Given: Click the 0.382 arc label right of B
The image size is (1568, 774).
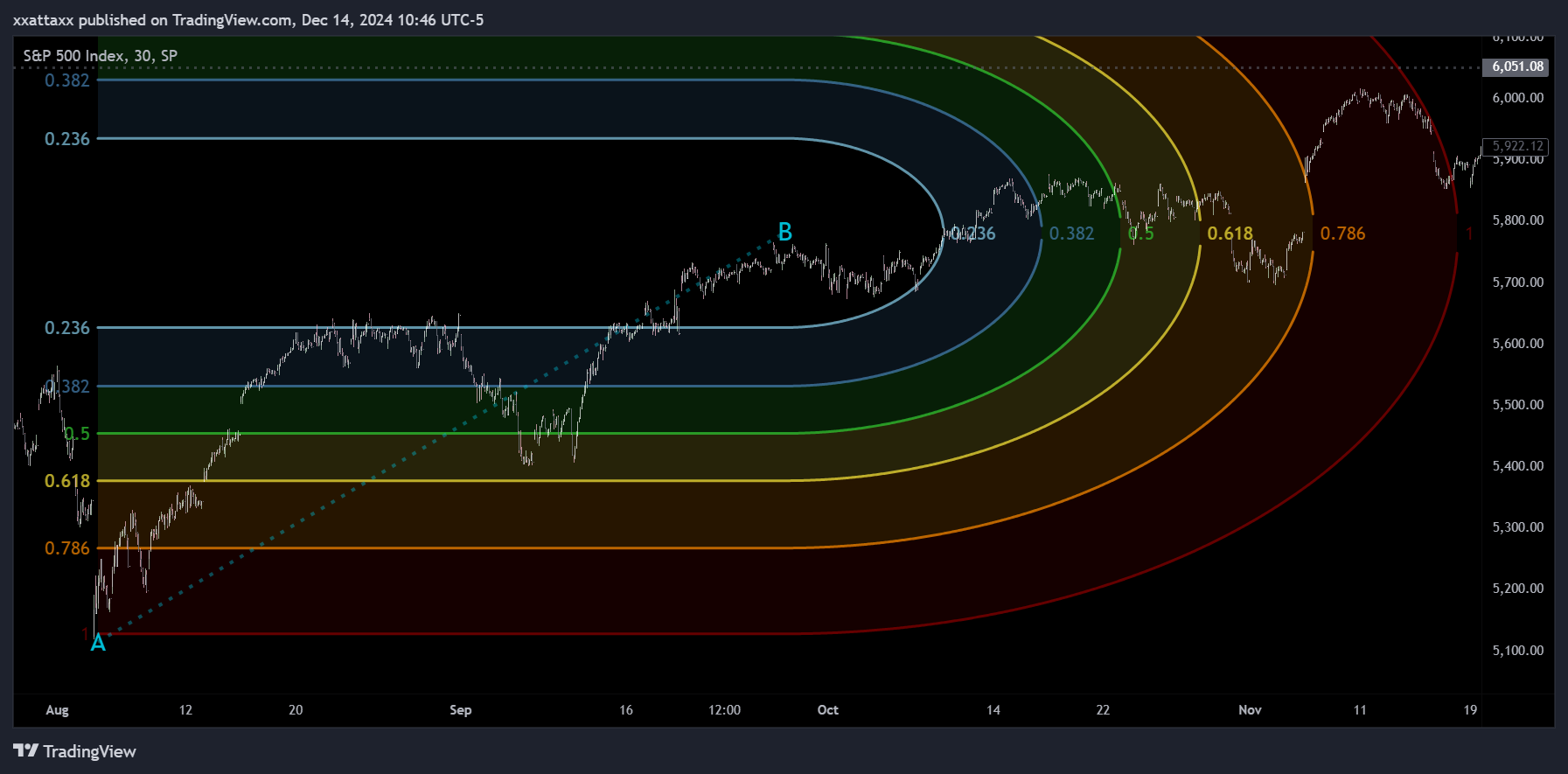Looking at the screenshot, I should coord(1071,234).
